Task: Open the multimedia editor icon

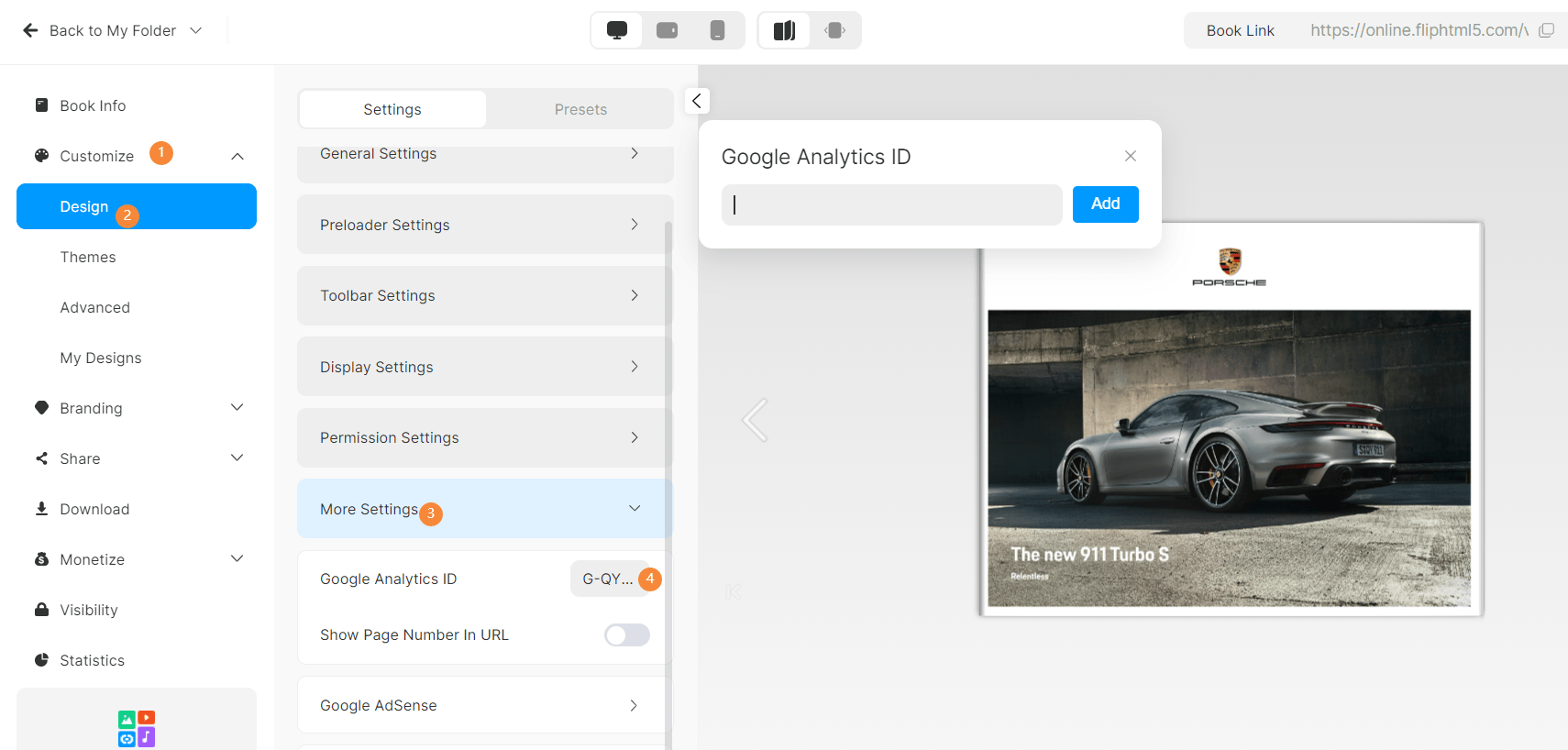Action: tap(137, 729)
